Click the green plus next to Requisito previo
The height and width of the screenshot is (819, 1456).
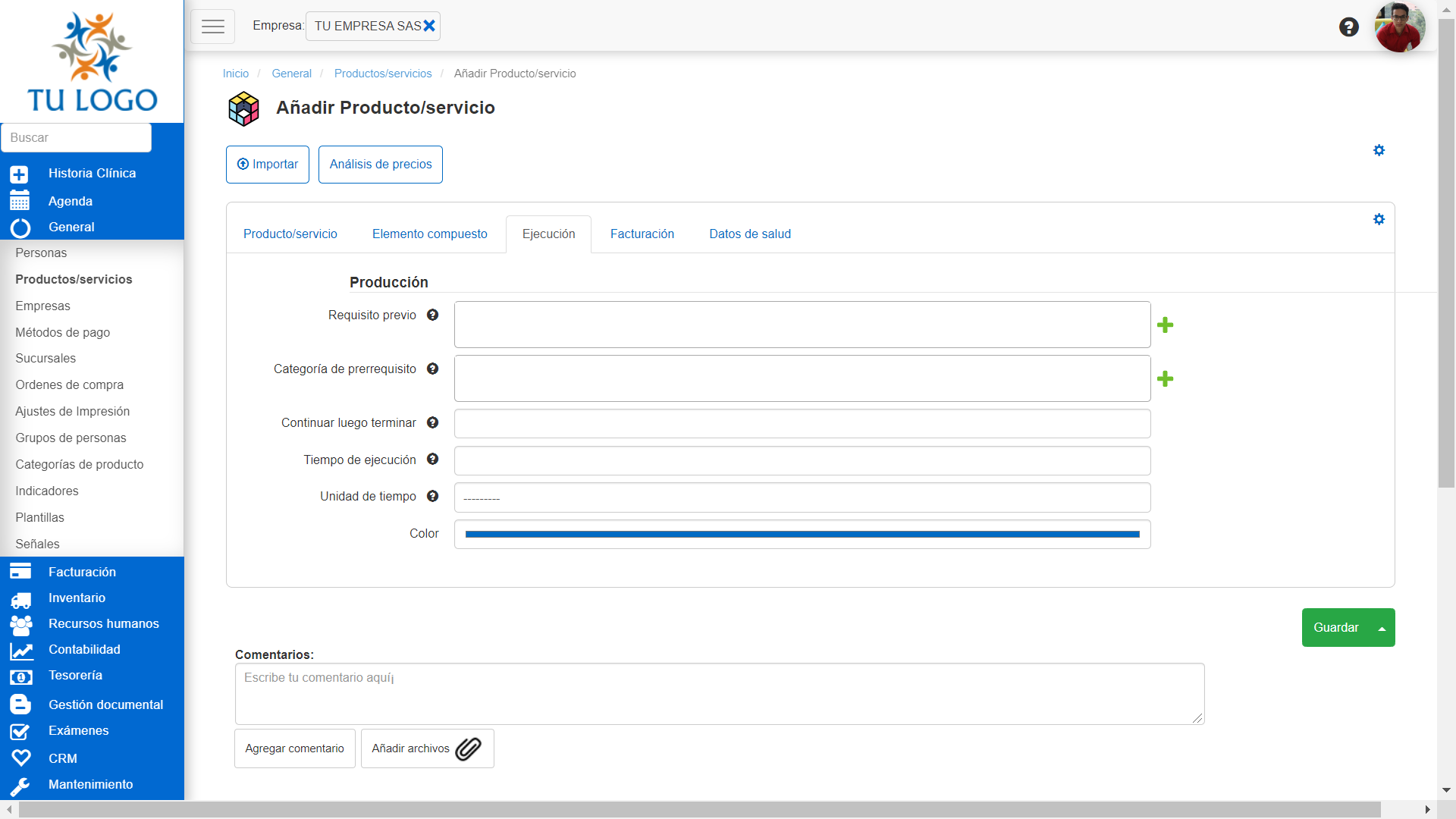(x=1165, y=325)
